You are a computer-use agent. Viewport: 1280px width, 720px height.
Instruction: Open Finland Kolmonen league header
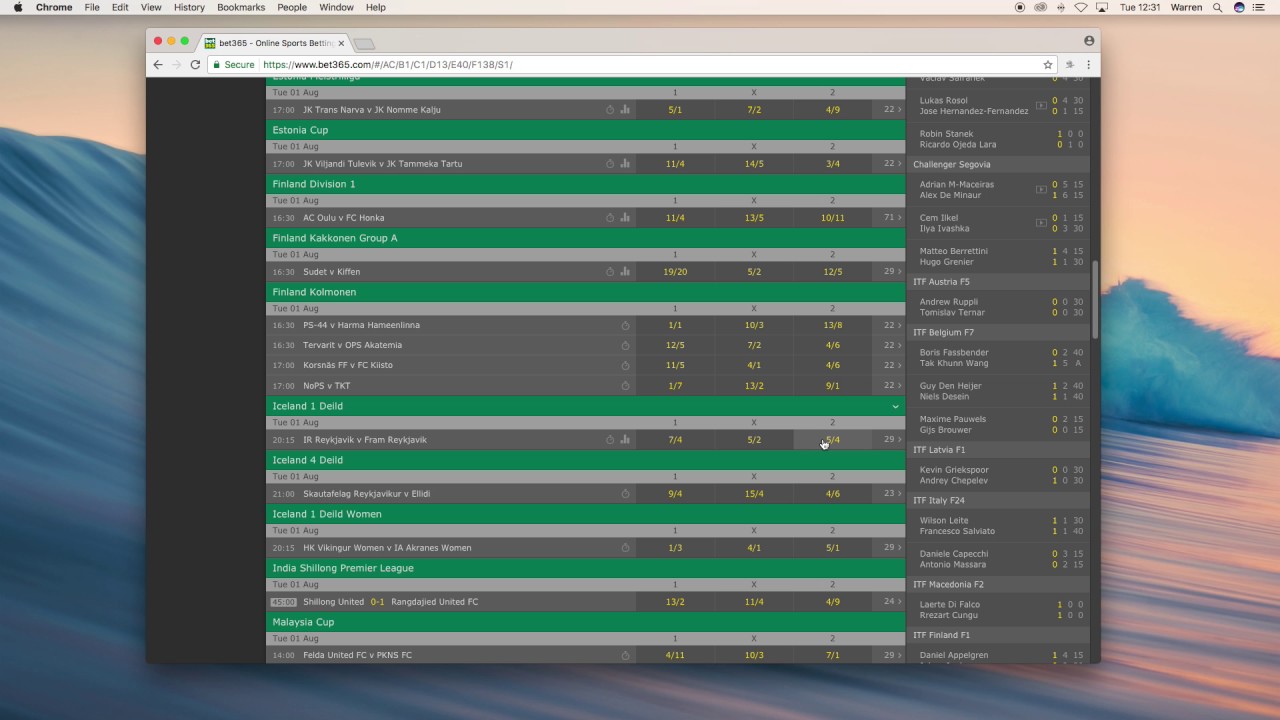[585, 292]
